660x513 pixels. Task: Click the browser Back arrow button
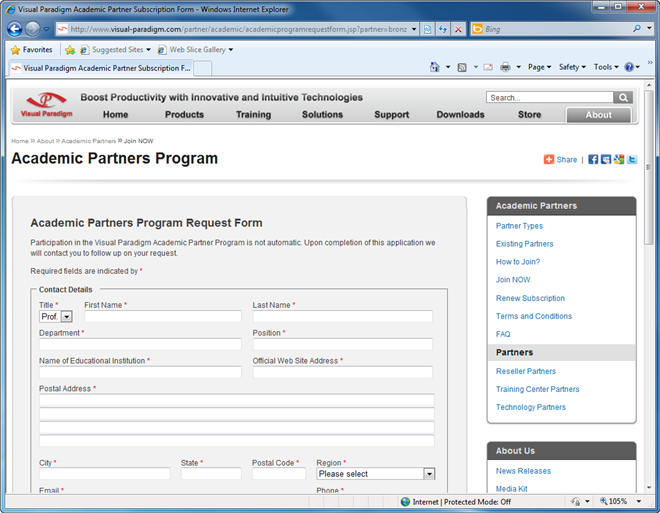[15, 29]
